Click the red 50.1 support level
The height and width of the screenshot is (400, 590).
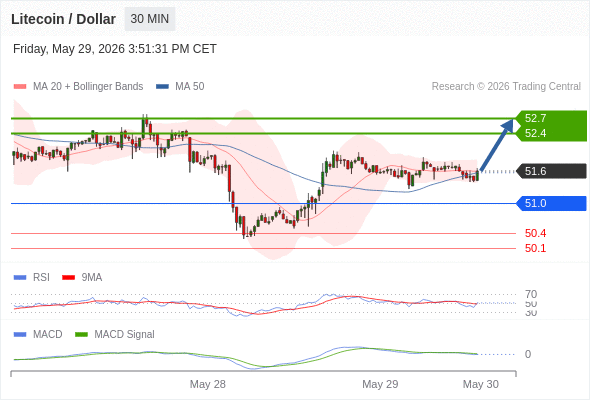coord(535,248)
